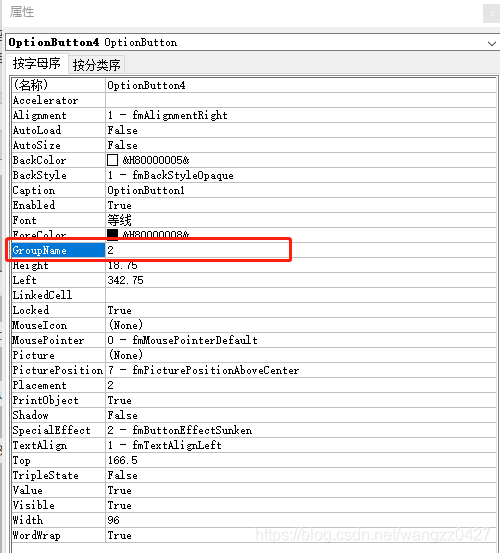Click the MouseIcon (None) value
Viewport: 500px width, 553px height.
[126, 325]
